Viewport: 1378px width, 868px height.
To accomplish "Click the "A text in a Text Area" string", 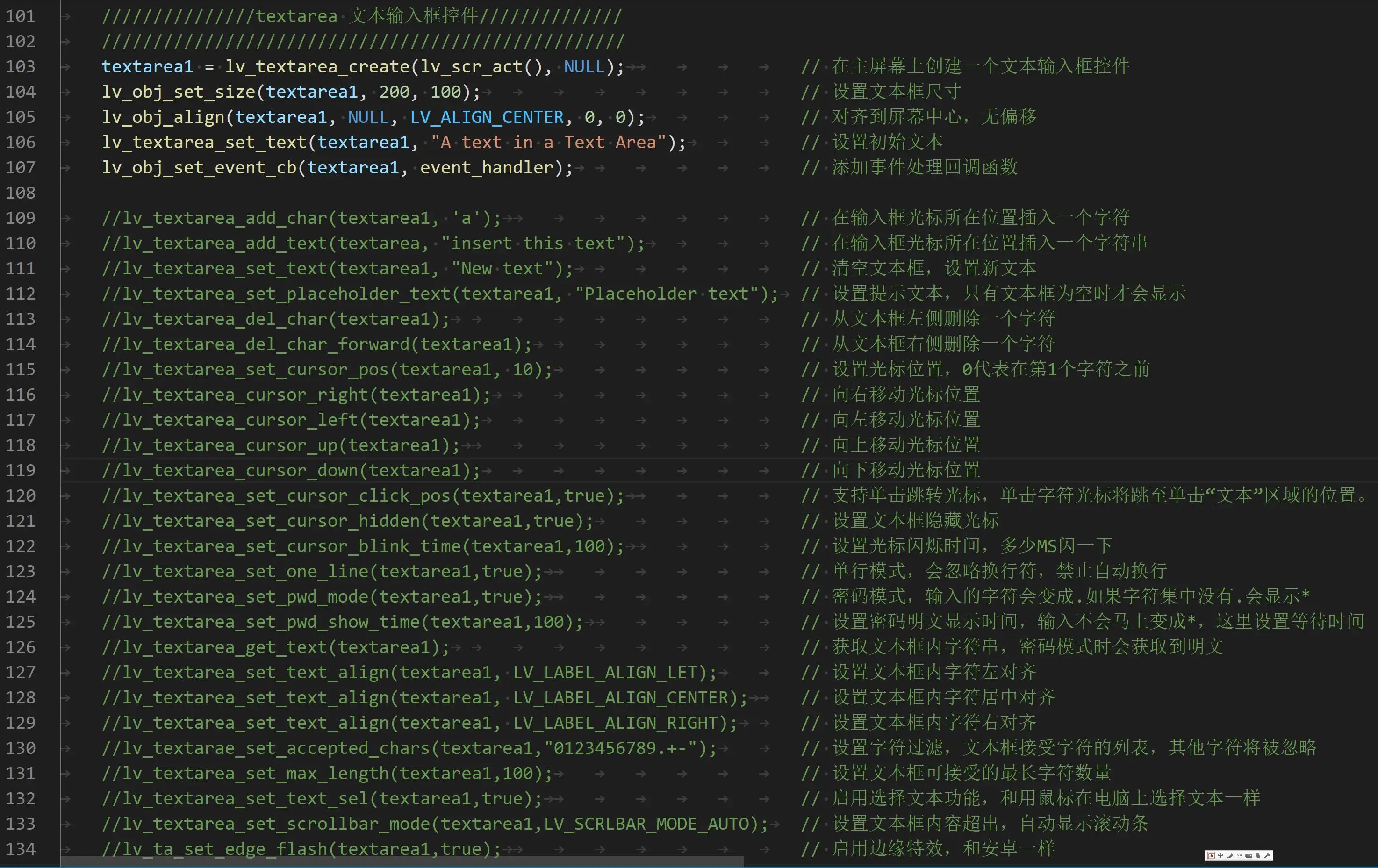I will (548, 143).
